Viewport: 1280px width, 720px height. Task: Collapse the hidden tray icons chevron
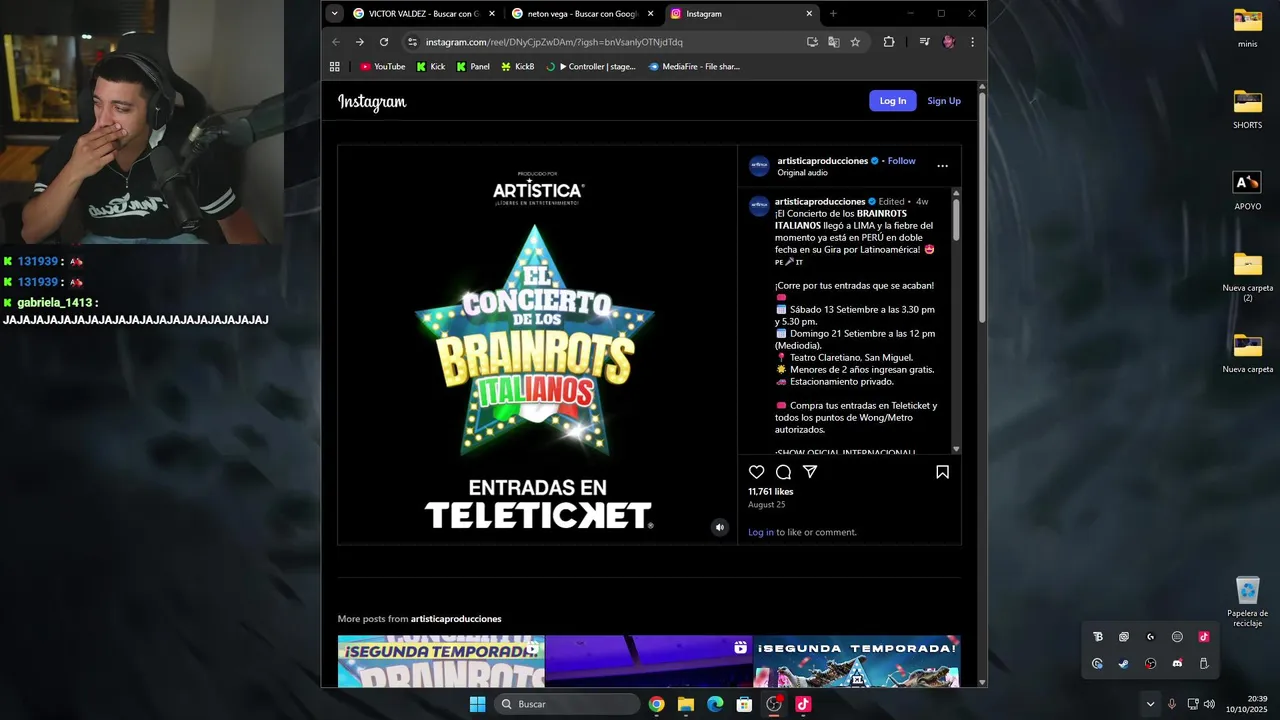point(1150,704)
